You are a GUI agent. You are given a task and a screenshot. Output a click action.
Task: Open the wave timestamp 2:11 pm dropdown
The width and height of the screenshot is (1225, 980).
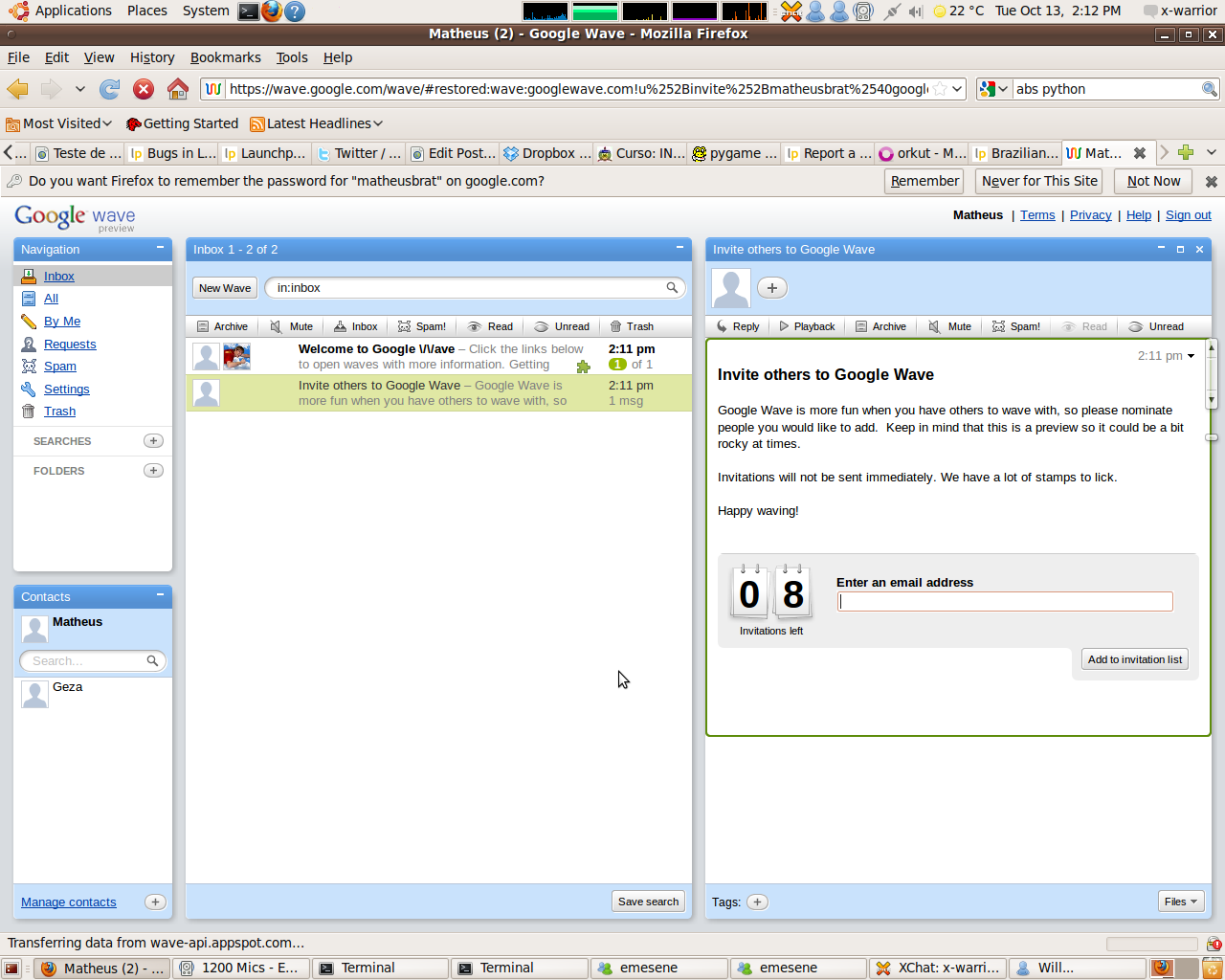(1191, 356)
